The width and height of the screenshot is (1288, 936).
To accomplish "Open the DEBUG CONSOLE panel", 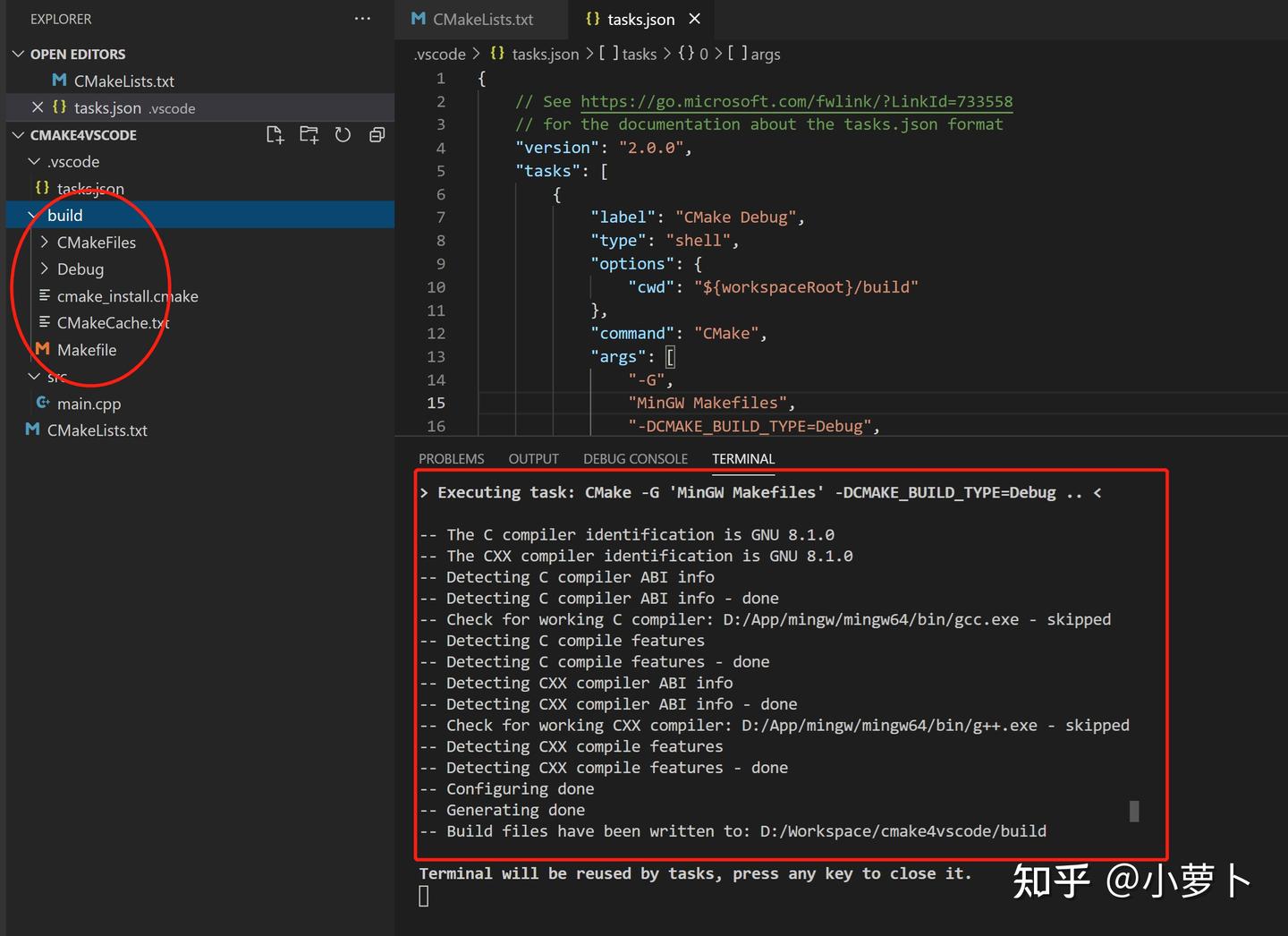I will [635, 458].
